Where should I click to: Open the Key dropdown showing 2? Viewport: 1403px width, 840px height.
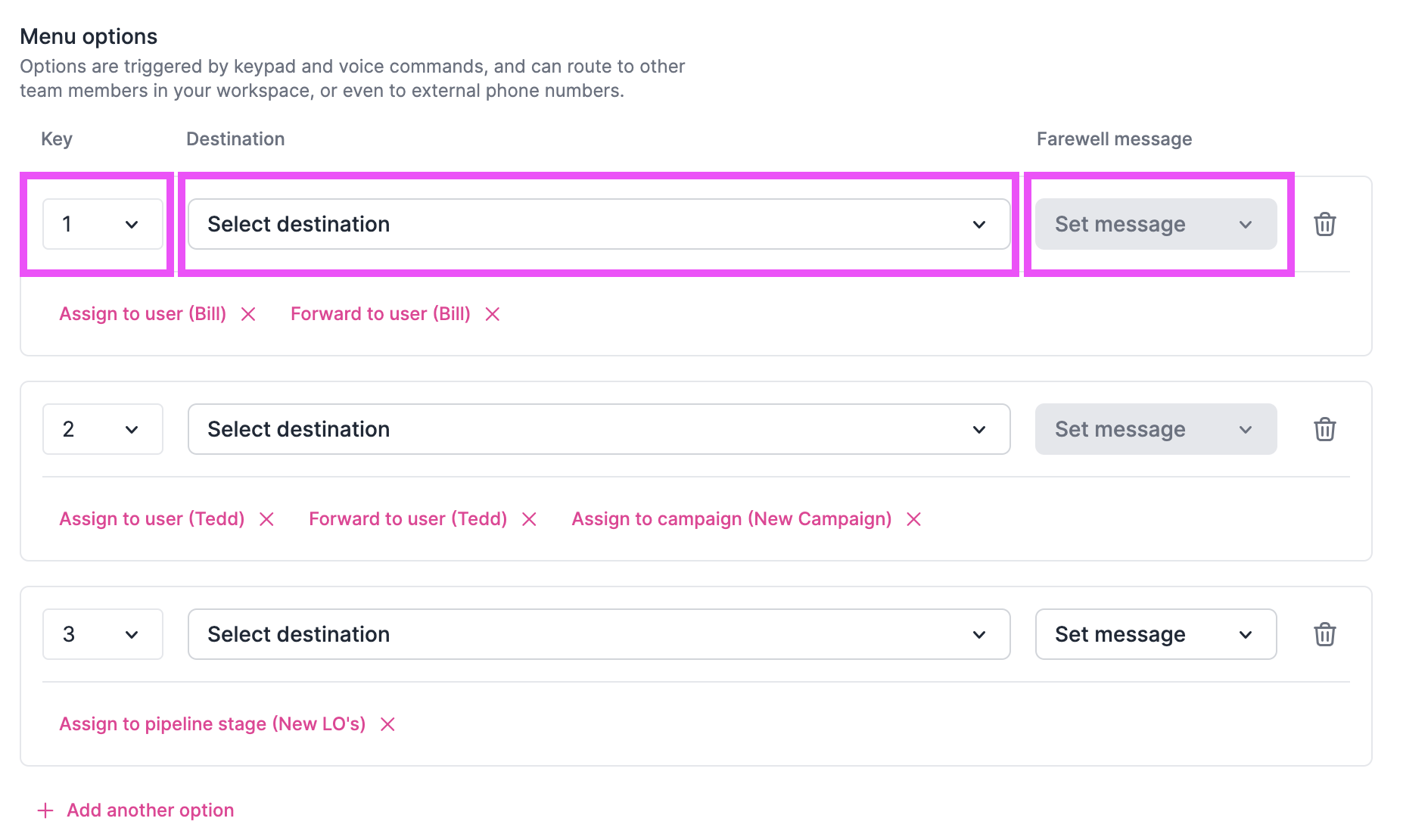(102, 429)
